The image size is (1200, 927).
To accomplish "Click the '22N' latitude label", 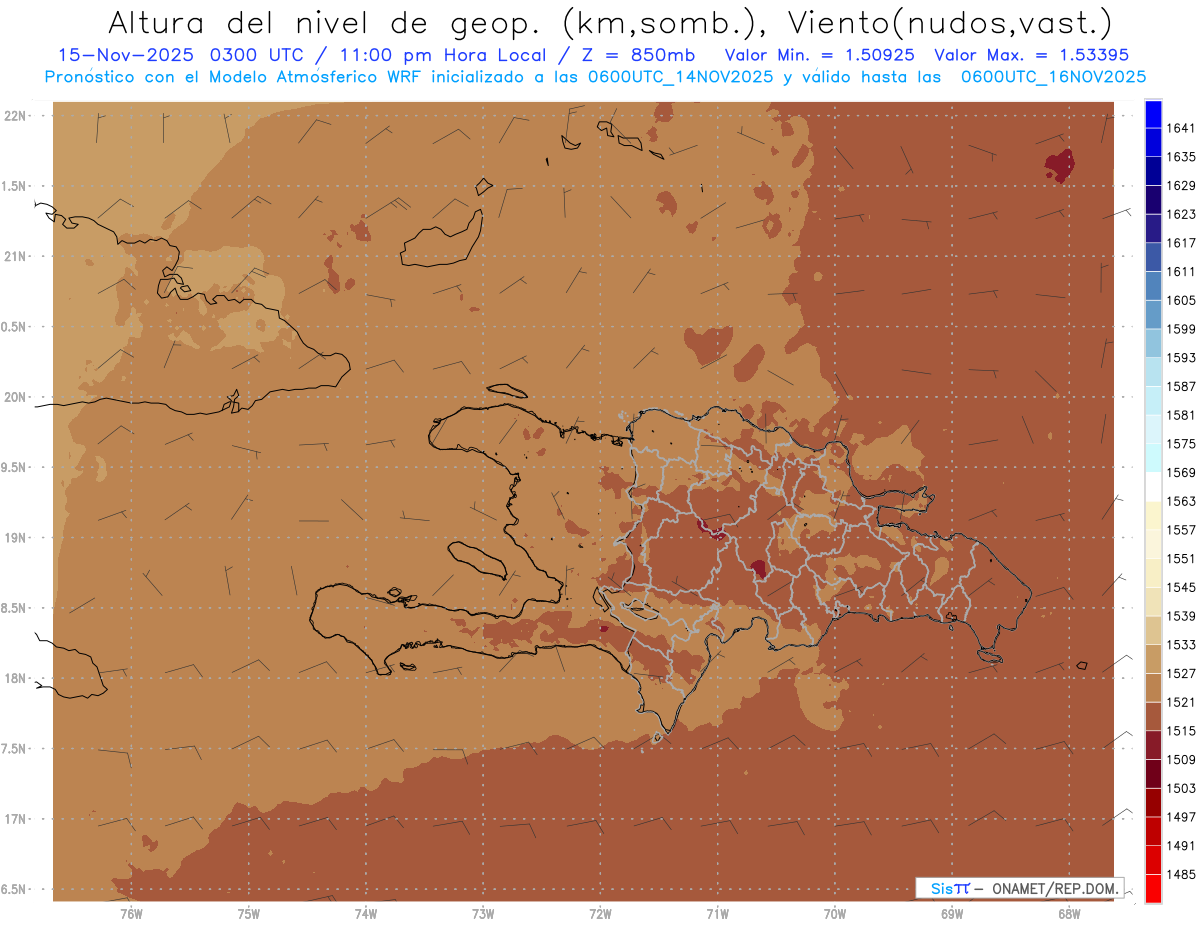I will click(x=16, y=116).
